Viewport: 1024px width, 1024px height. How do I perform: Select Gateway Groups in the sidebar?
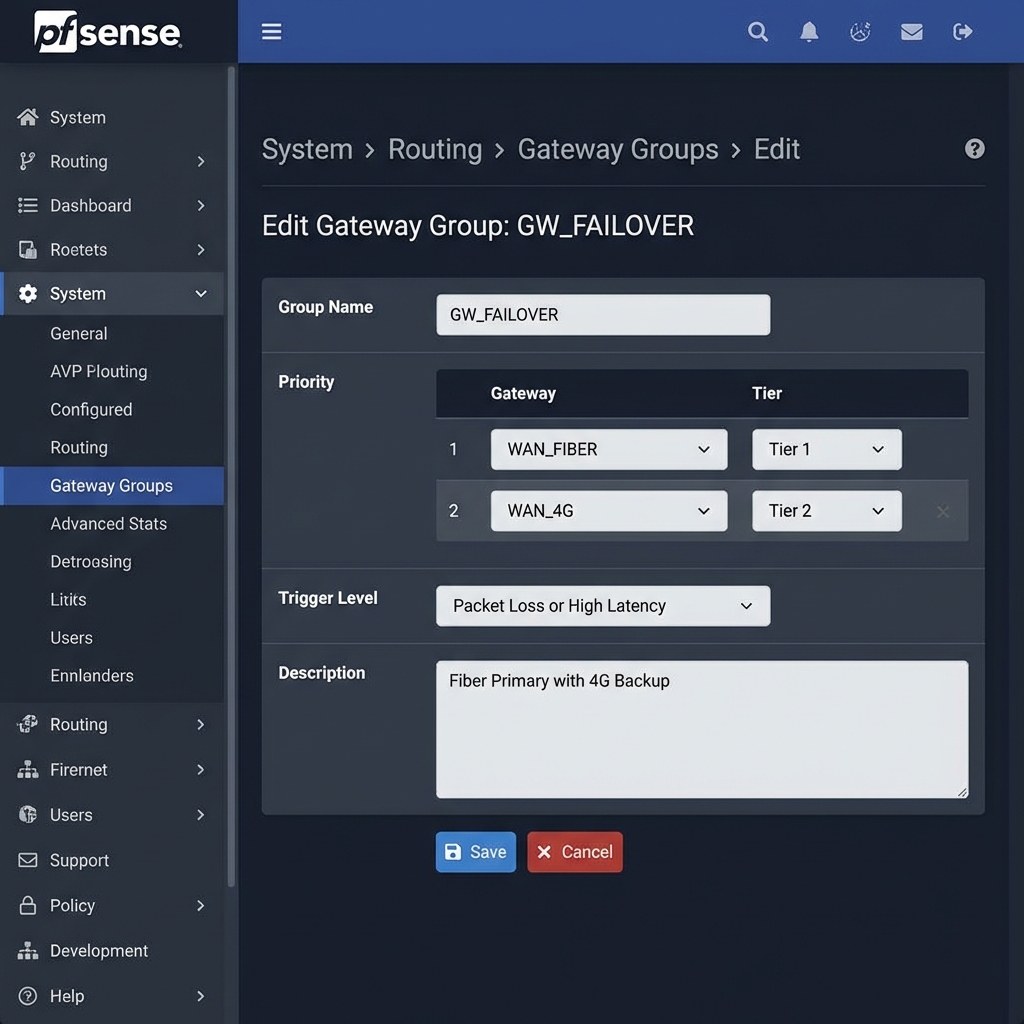[x=112, y=486]
